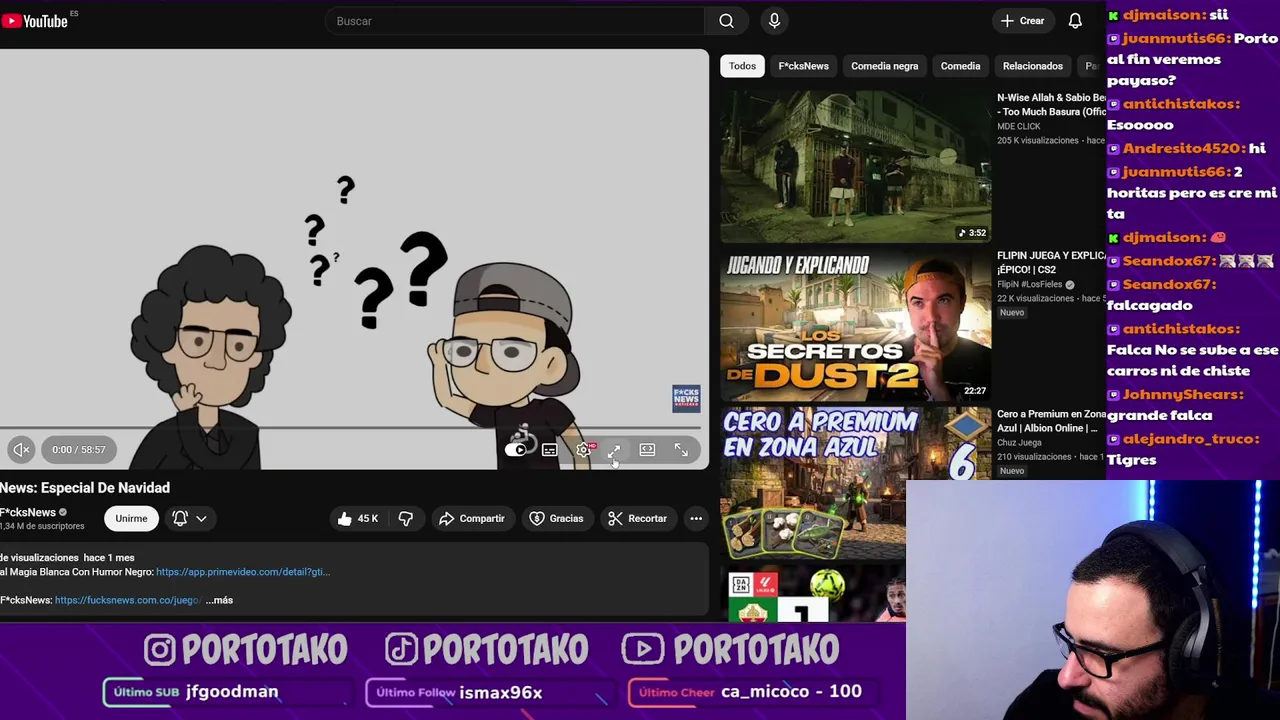This screenshot has width=1280, height=720.
Task: Click Último Follow name ismax96x
Action: 500,692
